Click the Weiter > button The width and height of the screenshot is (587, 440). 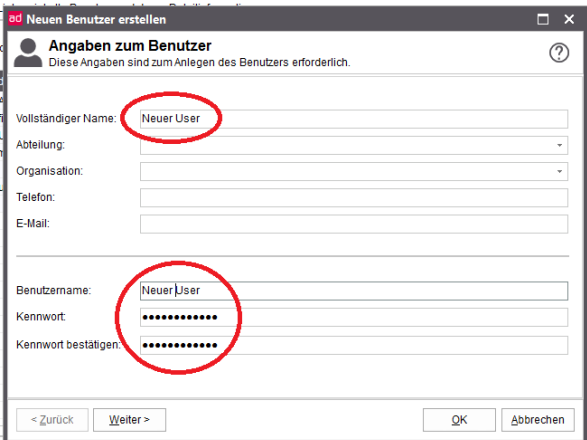130,420
